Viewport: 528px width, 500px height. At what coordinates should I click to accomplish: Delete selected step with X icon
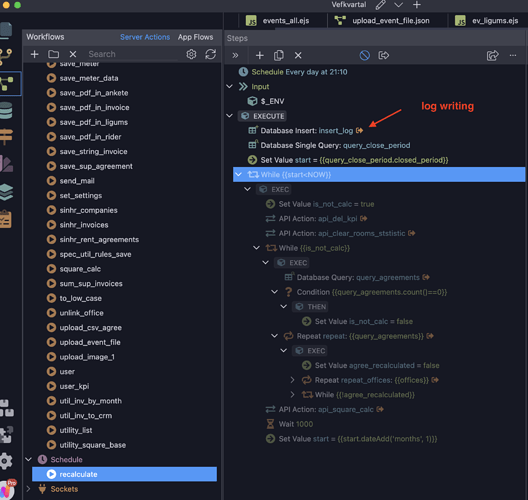click(x=298, y=55)
